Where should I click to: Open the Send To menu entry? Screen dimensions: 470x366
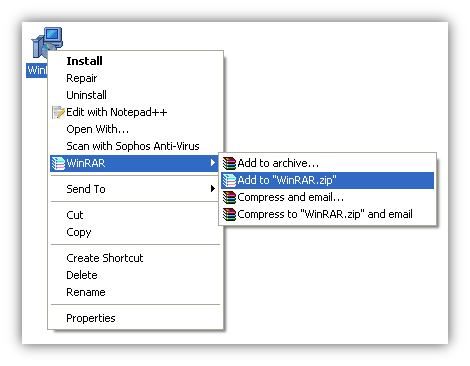click(x=134, y=189)
